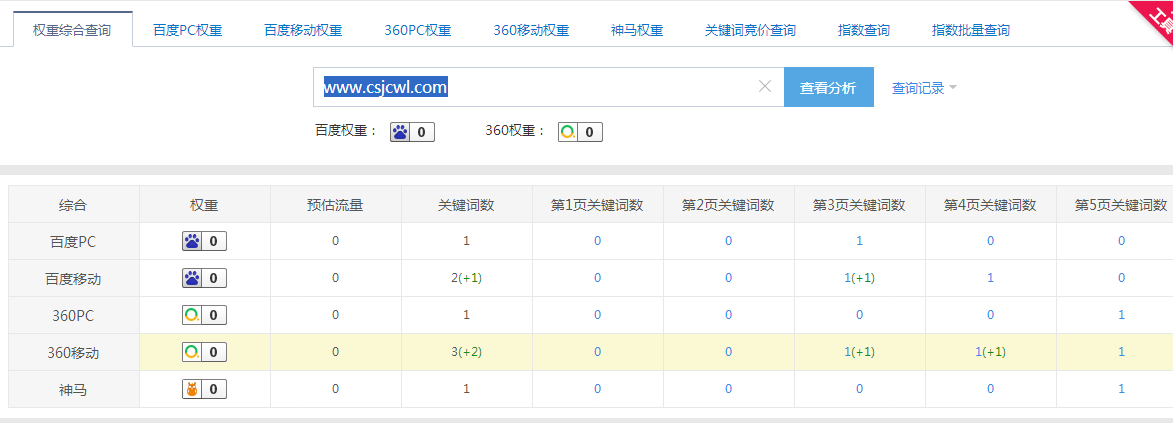This screenshot has width=1173, height=423.
Task: Click the red corner ribbon badge
Action: click(x=1155, y=14)
